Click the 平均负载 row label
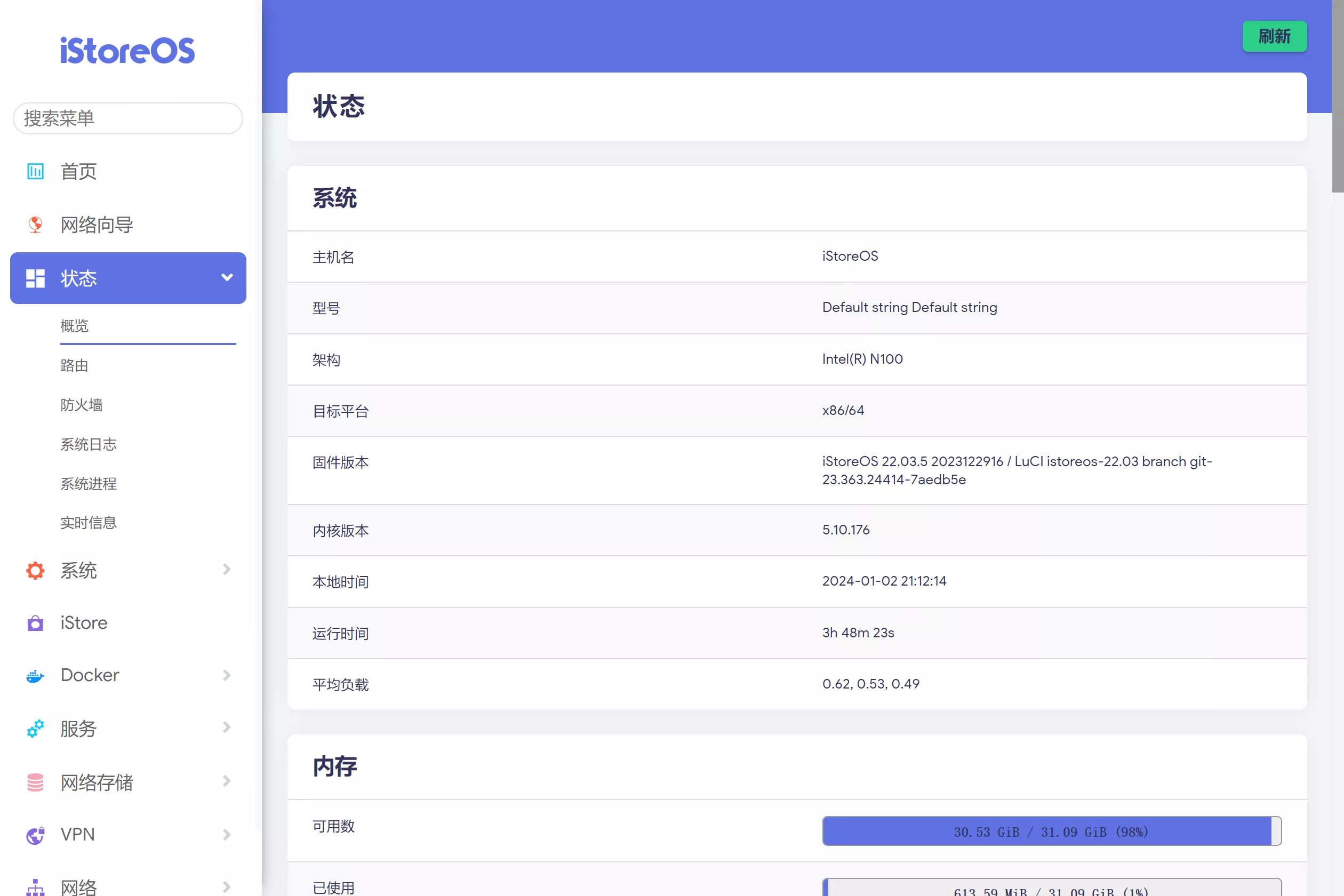The image size is (1344, 896). [x=341, y=685]
